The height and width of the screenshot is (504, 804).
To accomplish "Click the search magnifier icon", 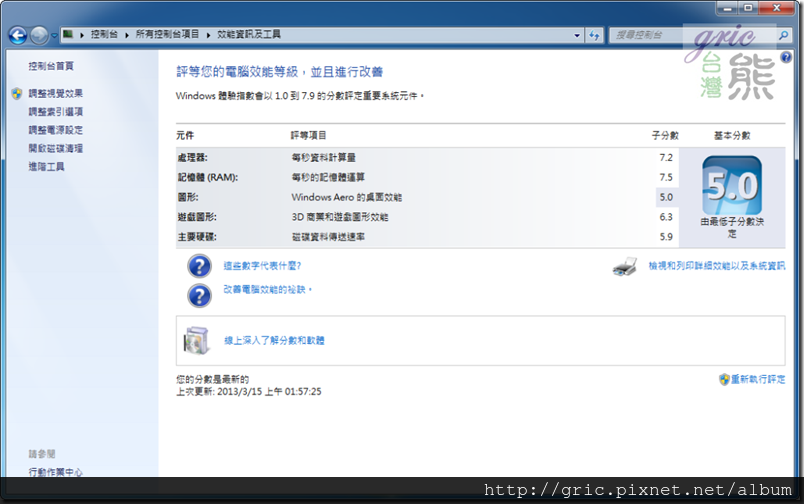I will [x=783, y=35].
